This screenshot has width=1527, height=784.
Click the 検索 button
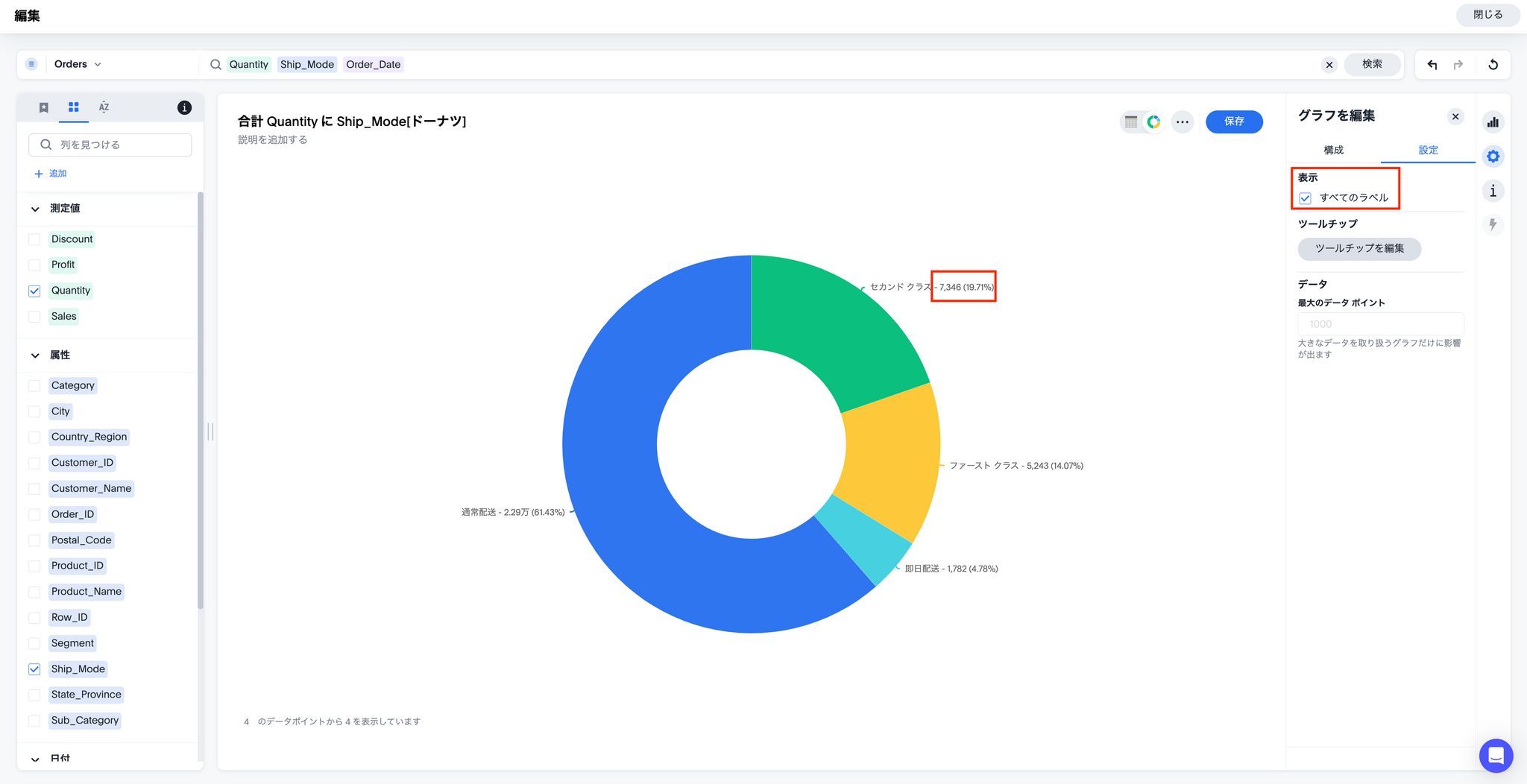pyautogui.click(x=1372, y=64)
